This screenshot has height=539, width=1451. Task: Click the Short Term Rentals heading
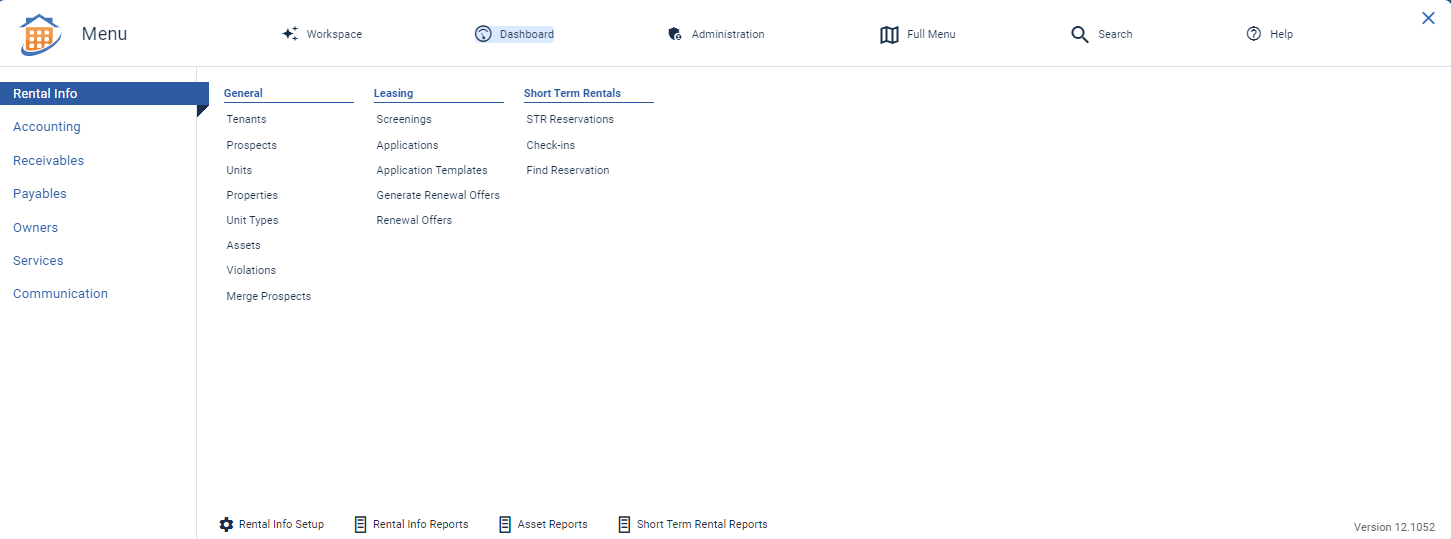(572, 93)
